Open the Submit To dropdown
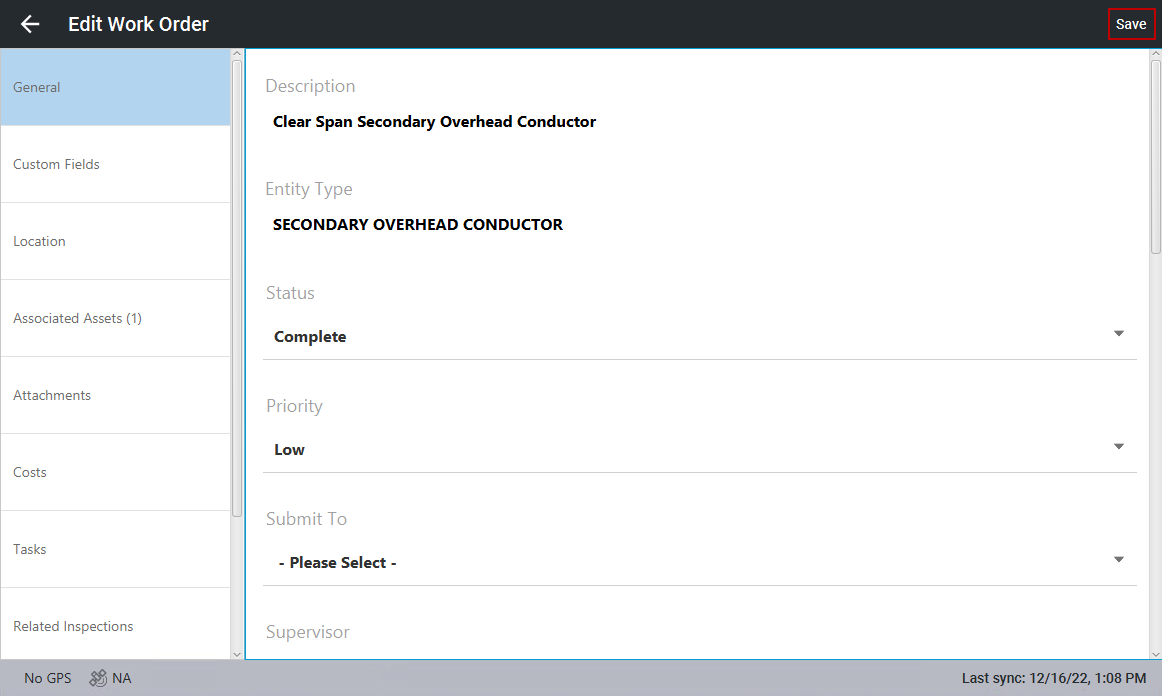The height and width of the screenshot is (696, 1162). point(1119,560)
